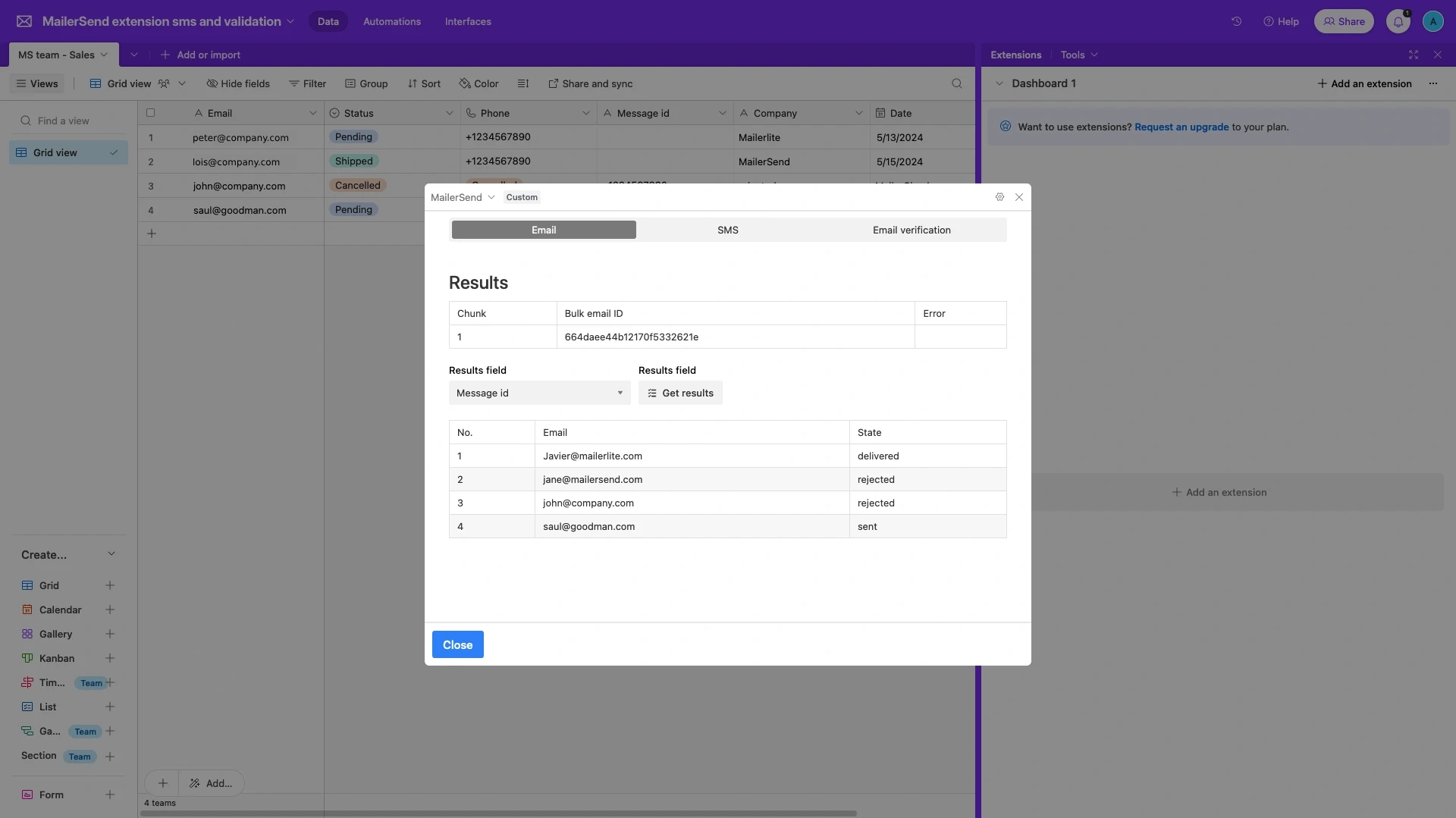Toggle the select all rows checkbox
Viewport: 1456px width, 818px height.
150,113
